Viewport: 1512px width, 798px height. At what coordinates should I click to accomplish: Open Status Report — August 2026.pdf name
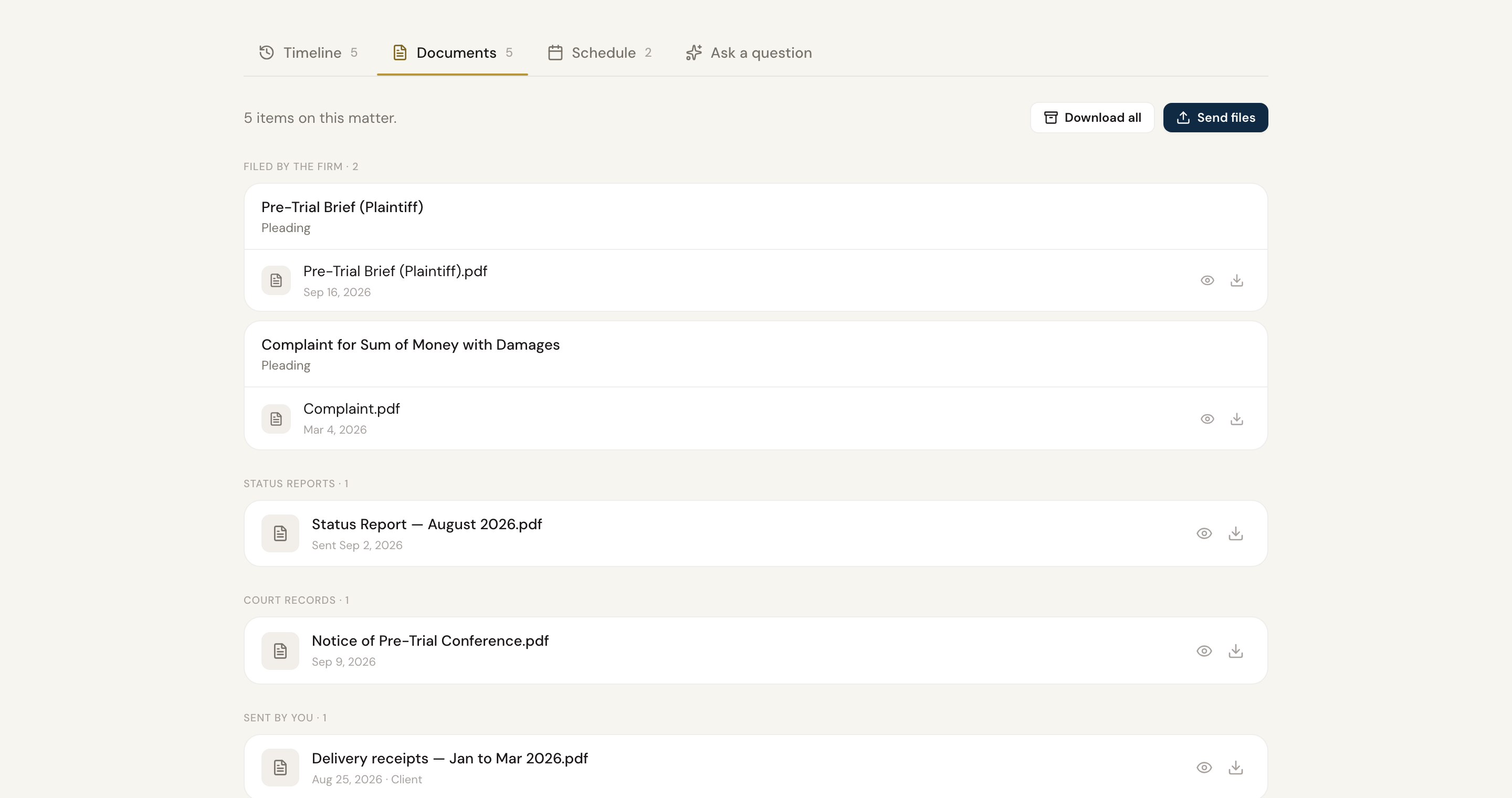[x=427, y=524]
